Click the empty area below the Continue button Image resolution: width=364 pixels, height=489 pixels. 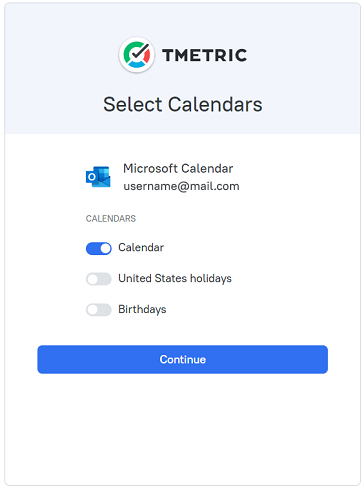point(182,428)
